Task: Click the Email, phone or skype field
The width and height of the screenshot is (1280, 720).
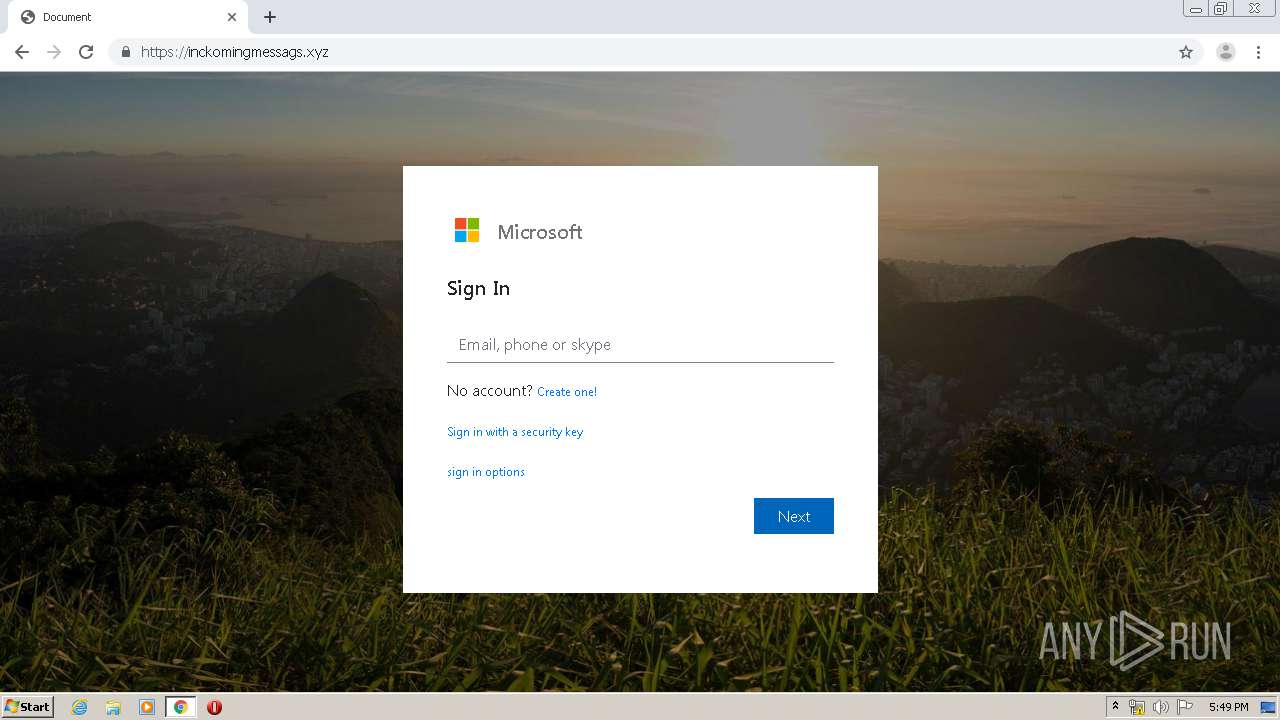Action: [x=640, y=345]
